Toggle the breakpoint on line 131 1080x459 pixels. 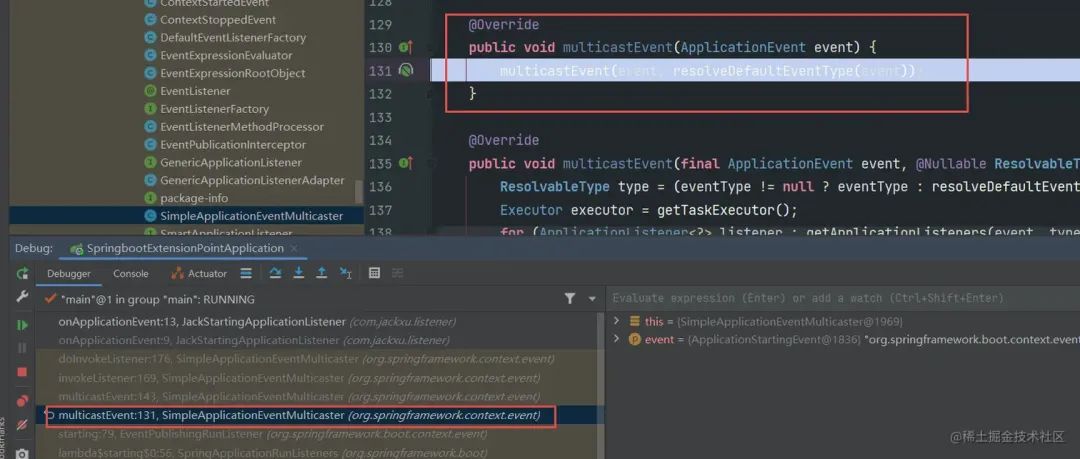coord(406,70)
